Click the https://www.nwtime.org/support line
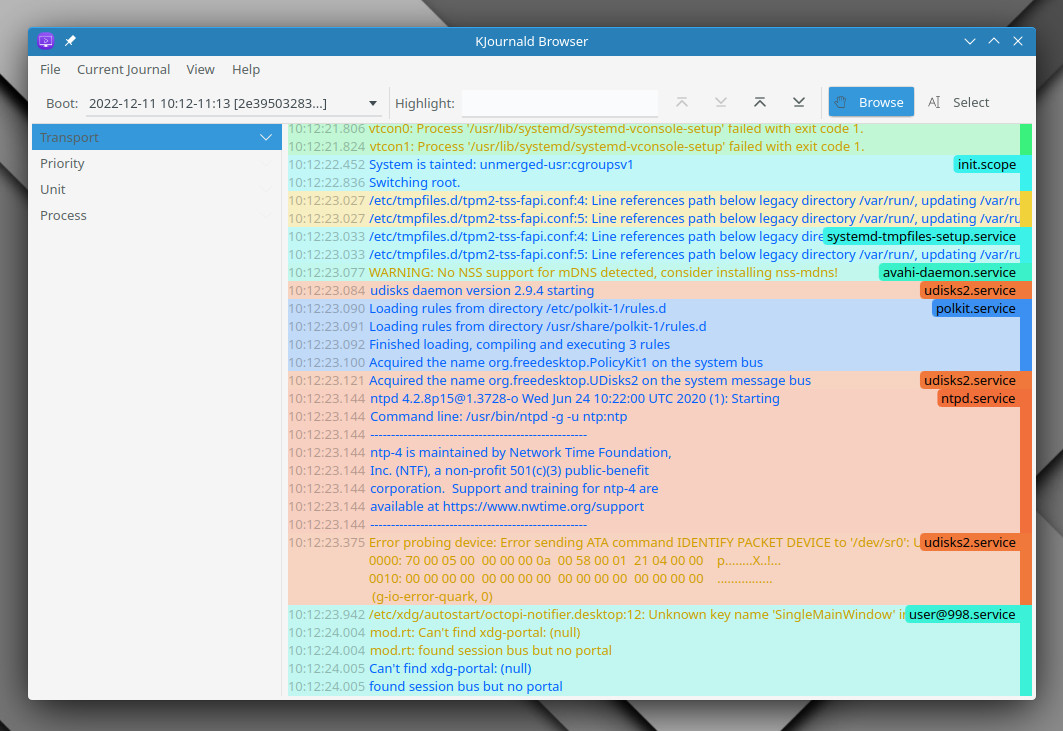 pyautogui.click(x=654, y=507)
